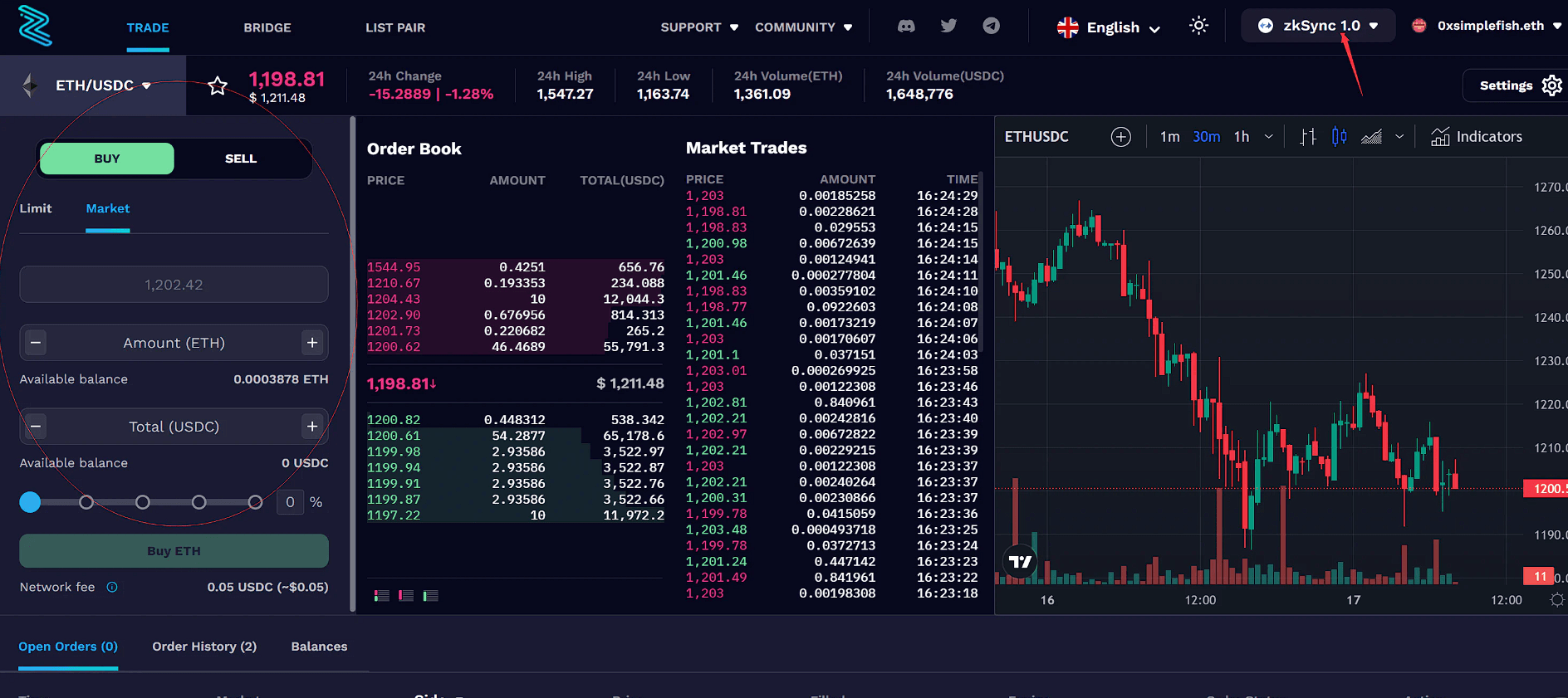Click the Amount (ETH) input field

[174, 343]
